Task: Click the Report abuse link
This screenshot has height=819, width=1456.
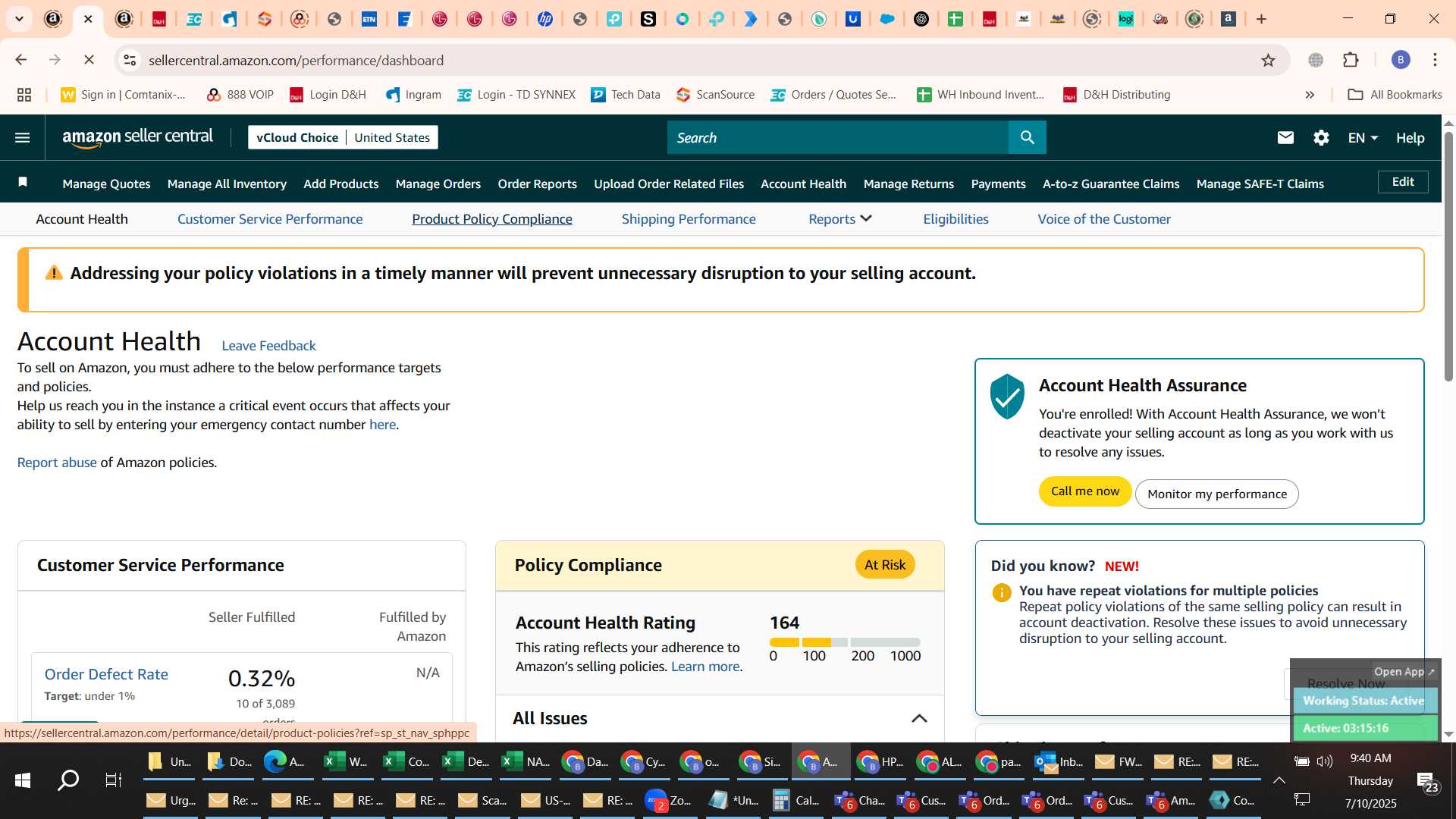Action: coord(57,463)
